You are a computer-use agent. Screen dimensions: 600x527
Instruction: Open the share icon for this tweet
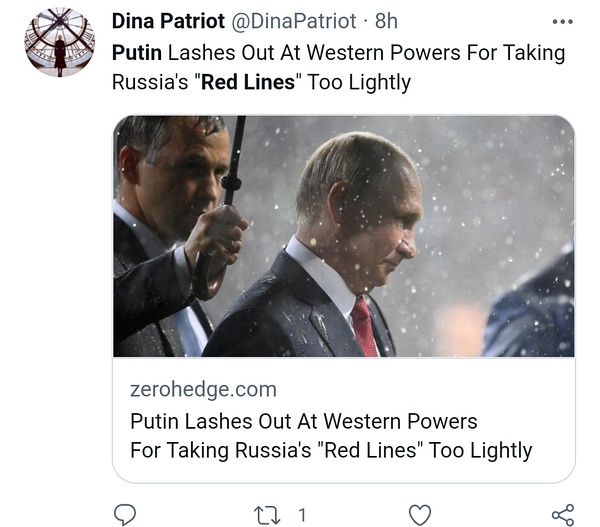[x=563, y=514]
